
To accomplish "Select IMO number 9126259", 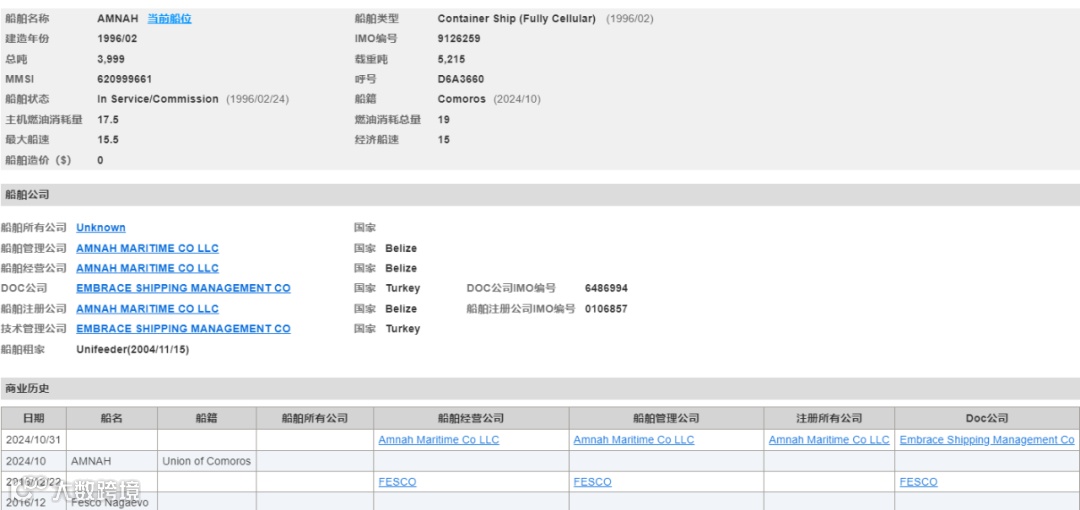I will 459,39.
